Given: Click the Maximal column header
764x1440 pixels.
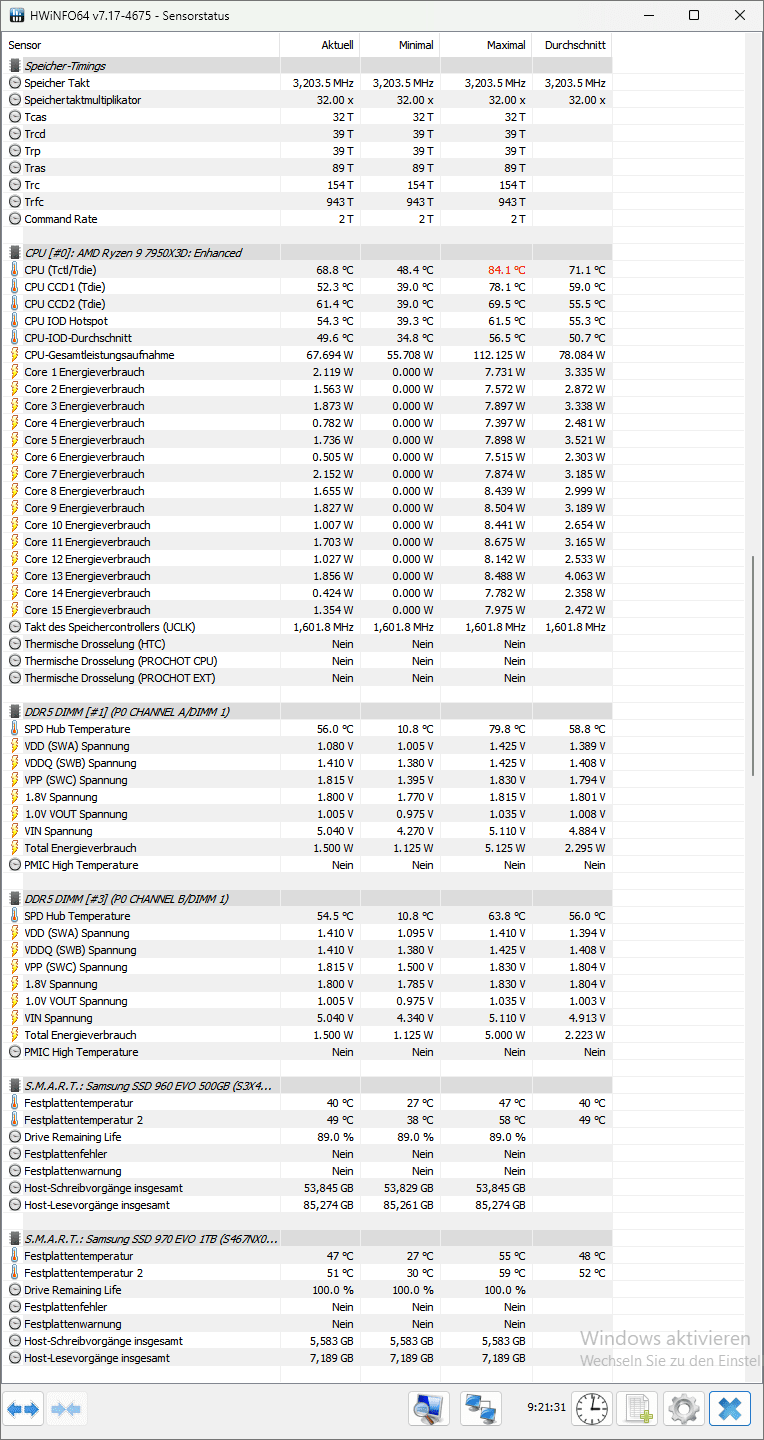Looking at the screenshot, I should tap(486, 45).
